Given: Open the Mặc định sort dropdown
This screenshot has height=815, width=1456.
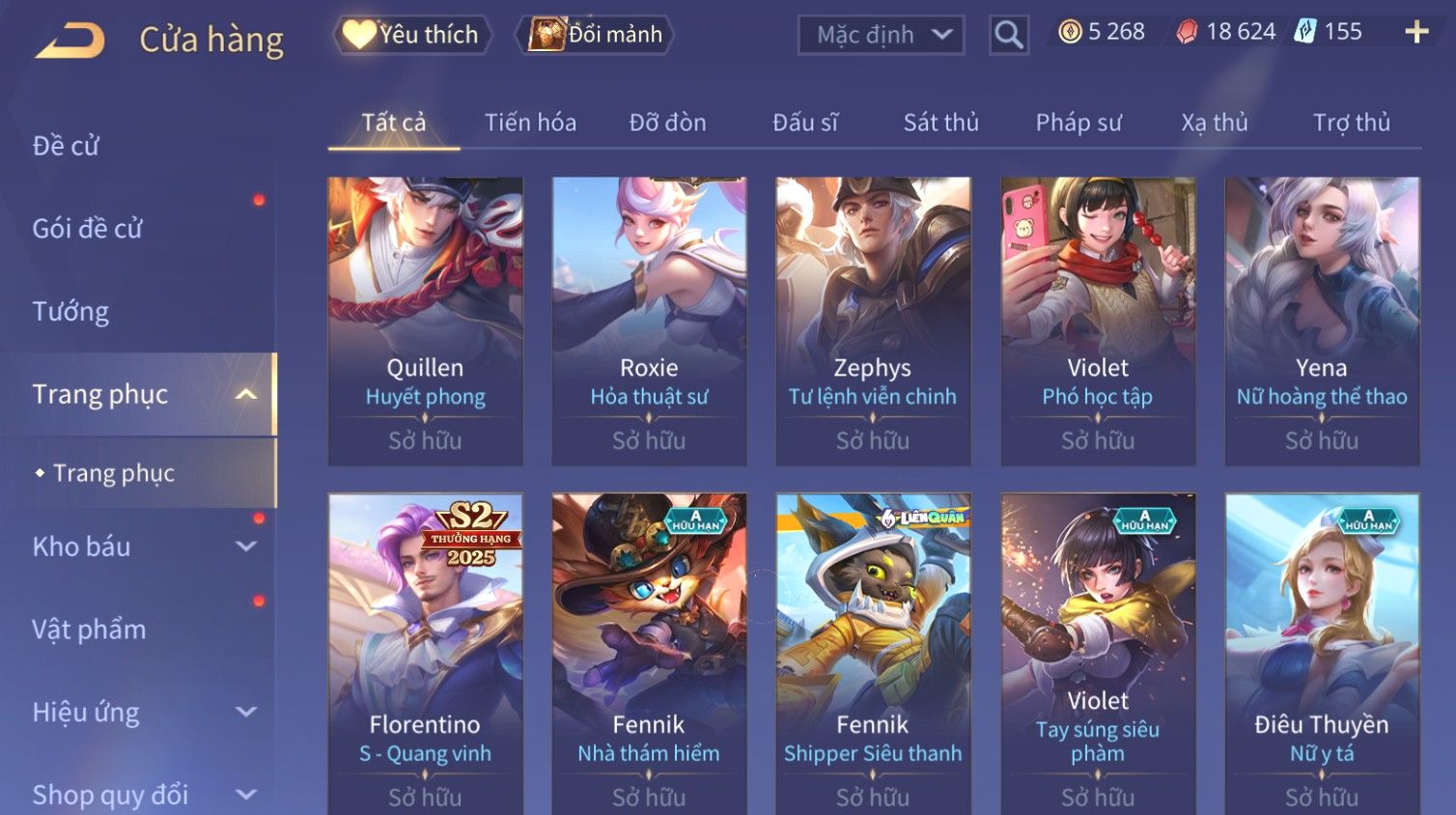Looking at the screenshot, I should (x=882, y=36).
